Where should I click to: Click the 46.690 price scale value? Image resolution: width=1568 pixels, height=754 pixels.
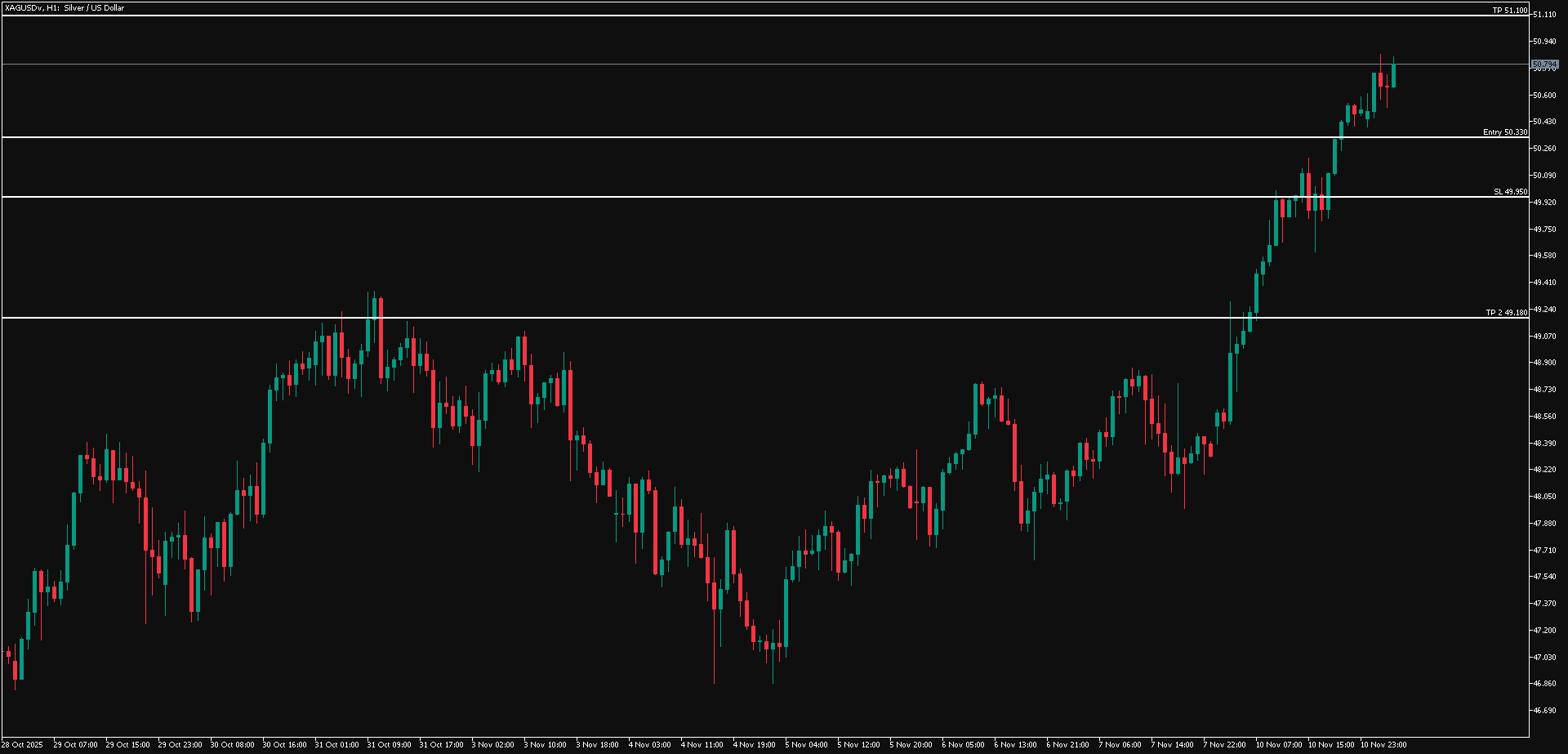pyautogui.click(x=1544, y=711)
